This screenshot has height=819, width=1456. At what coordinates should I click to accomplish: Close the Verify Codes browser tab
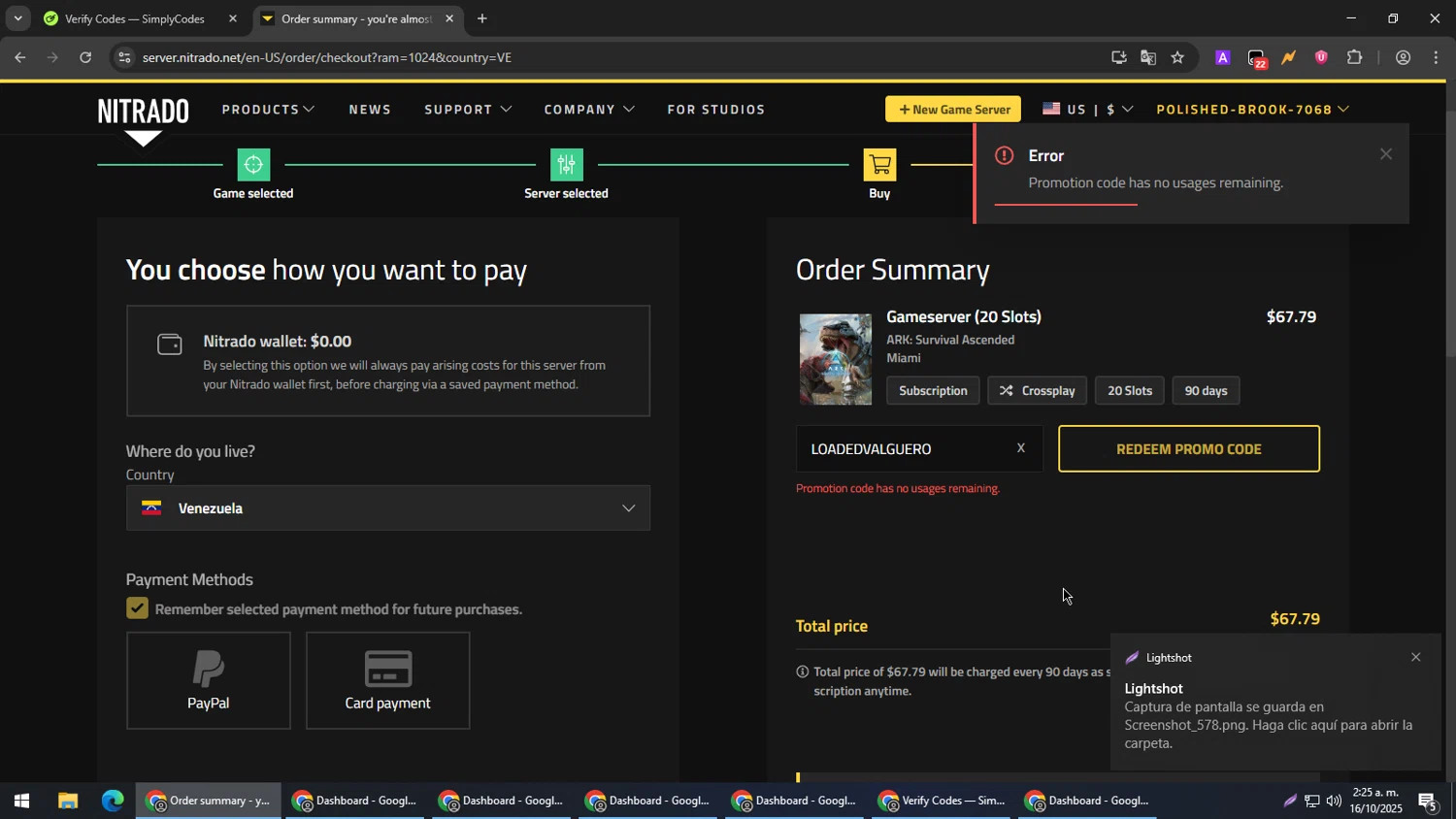(232, 18)
